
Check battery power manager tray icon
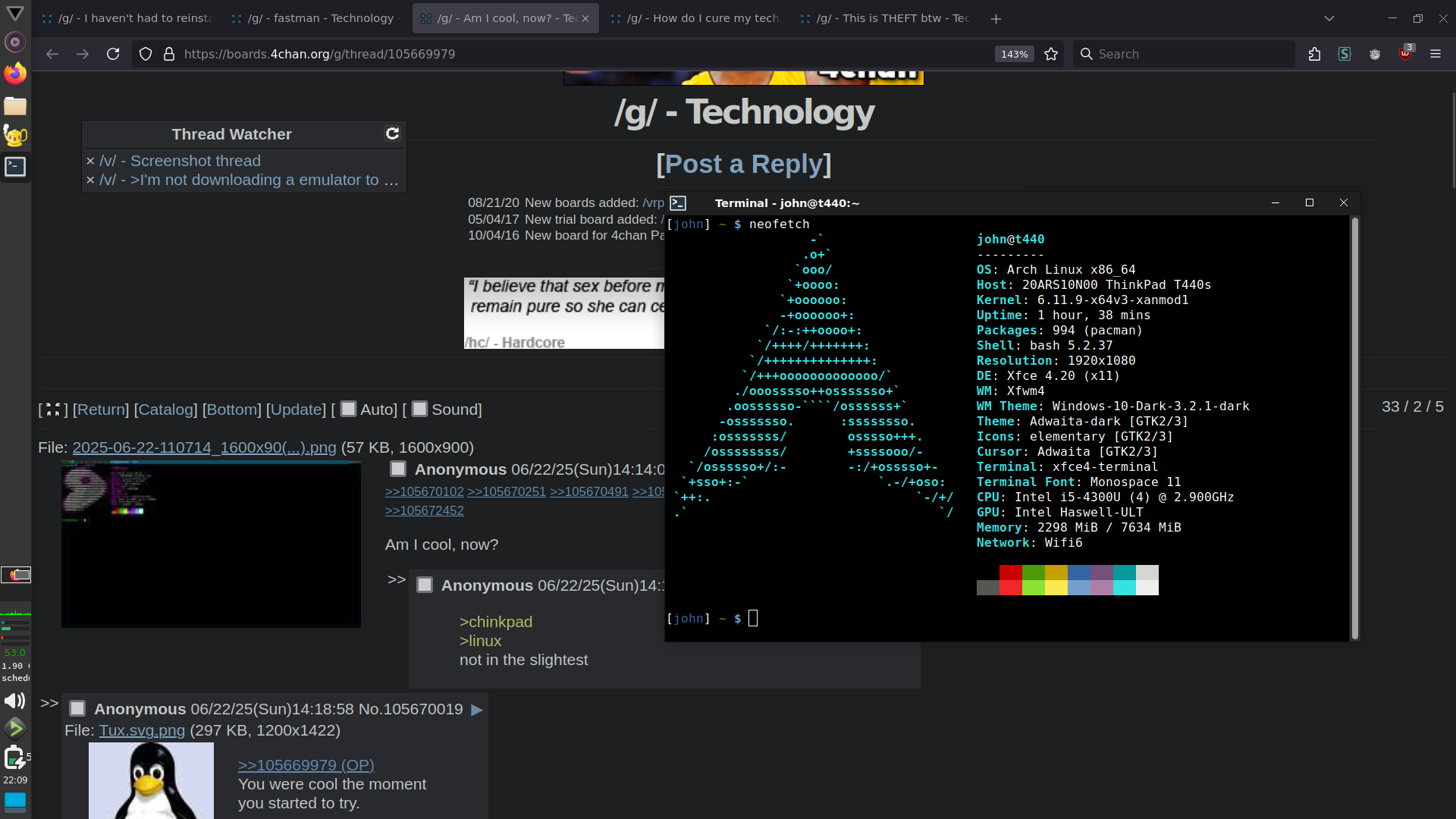[14, 757]
